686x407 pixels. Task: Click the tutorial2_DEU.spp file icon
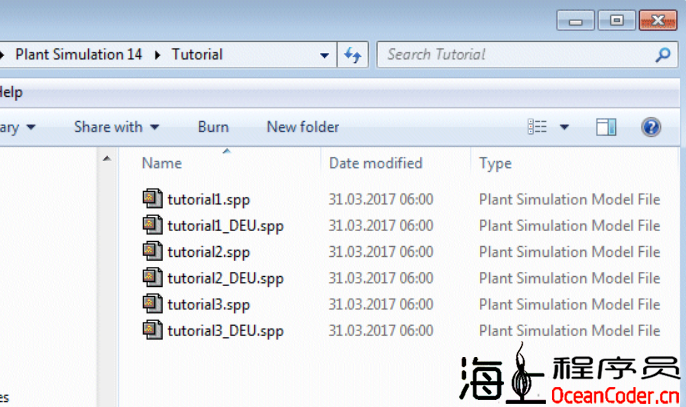(152, 278)
